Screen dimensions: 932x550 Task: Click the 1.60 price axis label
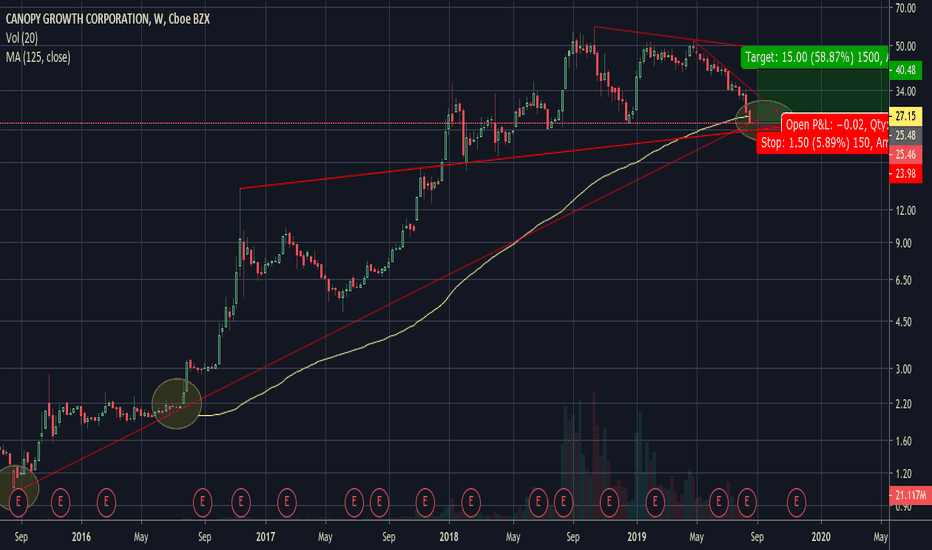(903, 441)
